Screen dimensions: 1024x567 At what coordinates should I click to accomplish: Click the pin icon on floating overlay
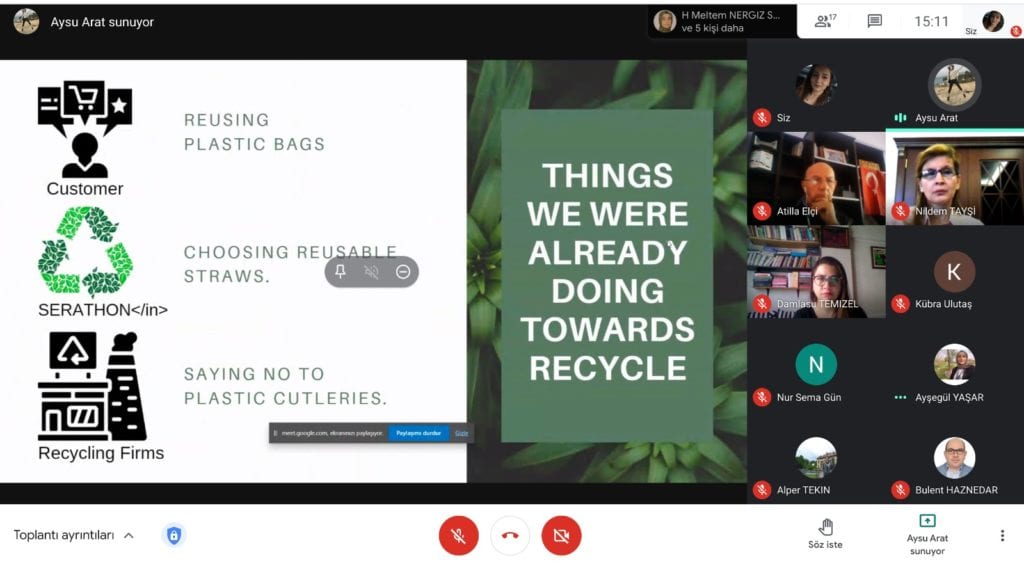(x=340, y=272)
